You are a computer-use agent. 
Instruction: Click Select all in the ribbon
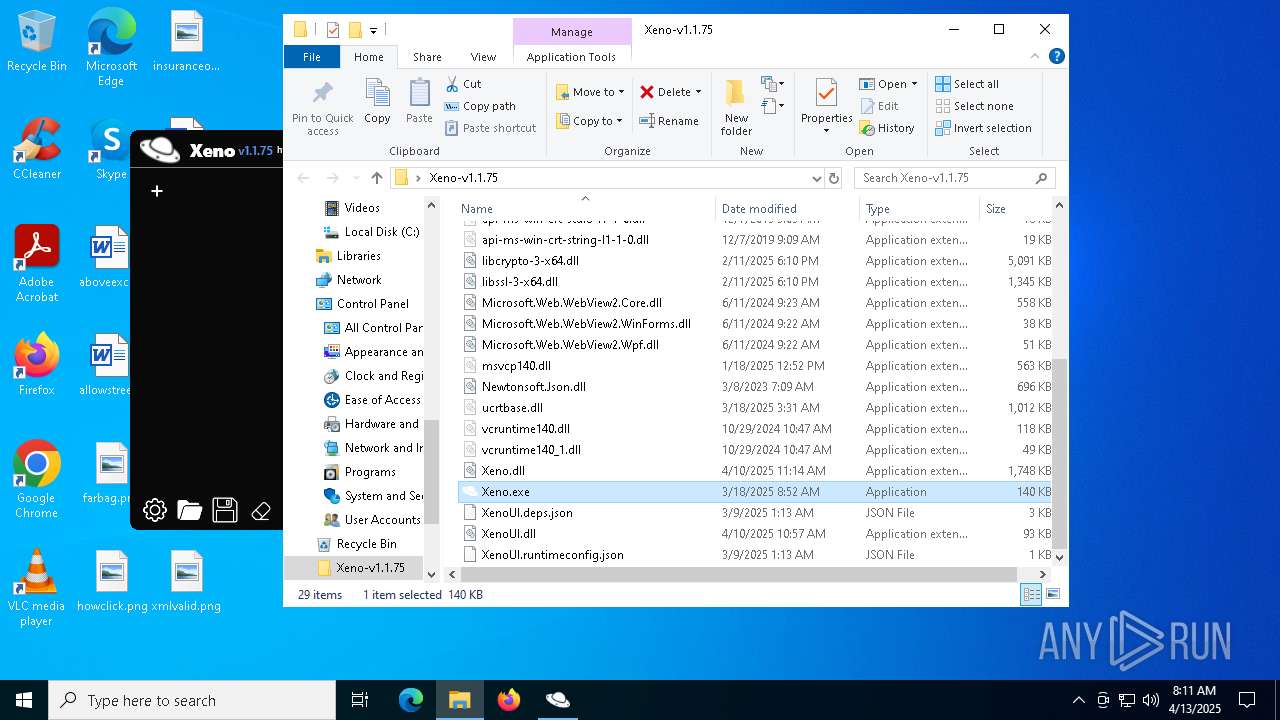coord(967,84)
